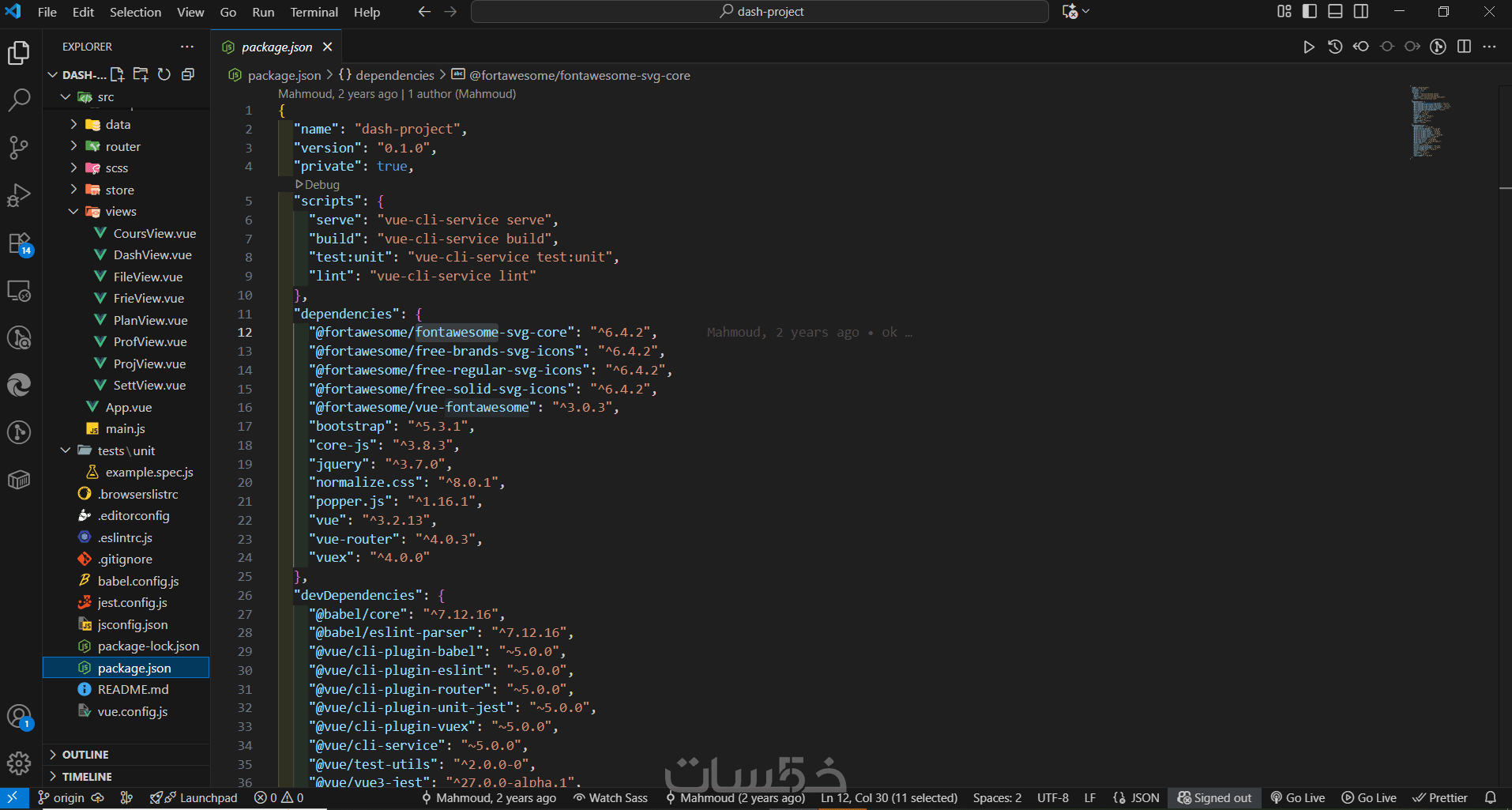The width and height of the screenshot is (1512, 810).
Task: Open the File menu
Action: point(47,12)
